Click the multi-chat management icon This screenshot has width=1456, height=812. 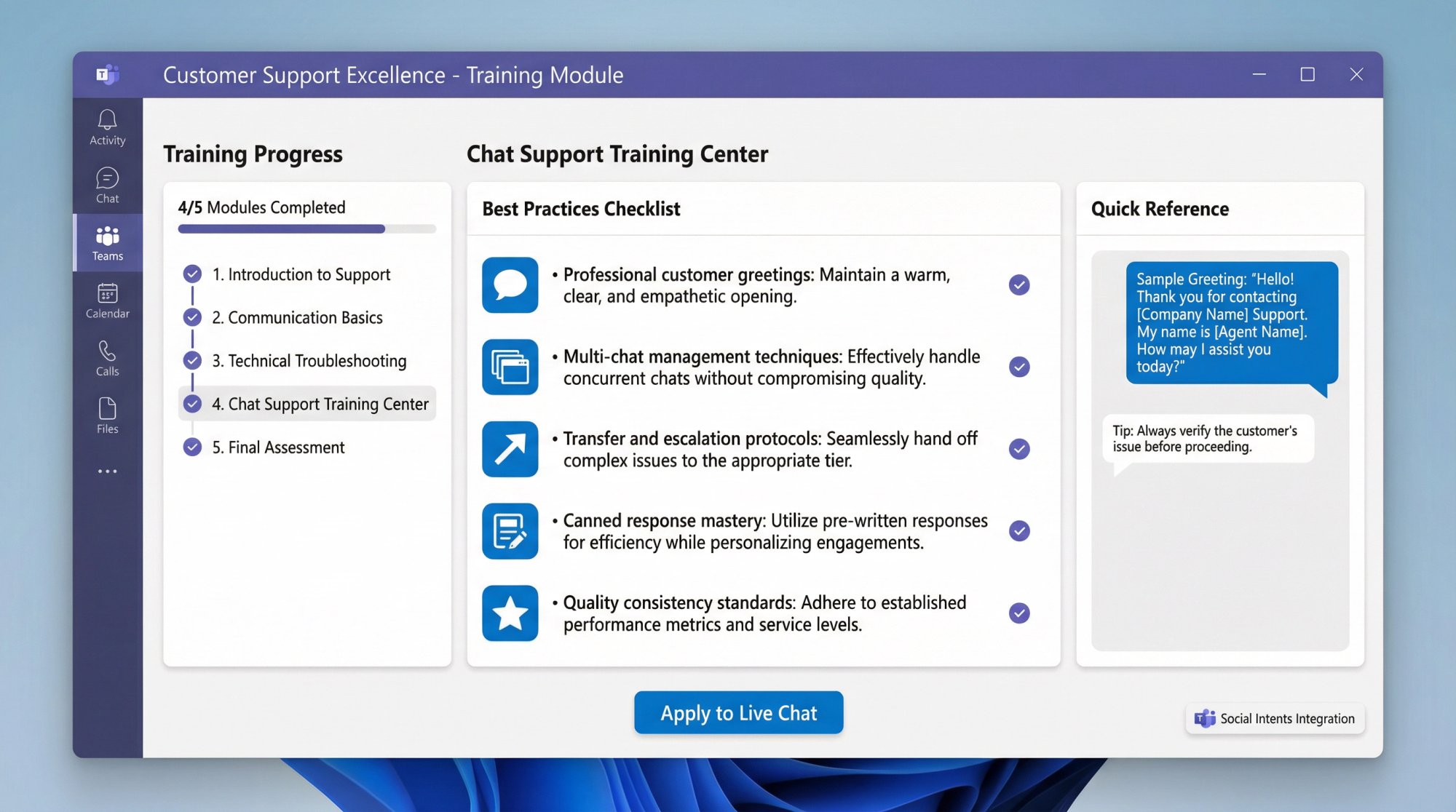(510, 367)
